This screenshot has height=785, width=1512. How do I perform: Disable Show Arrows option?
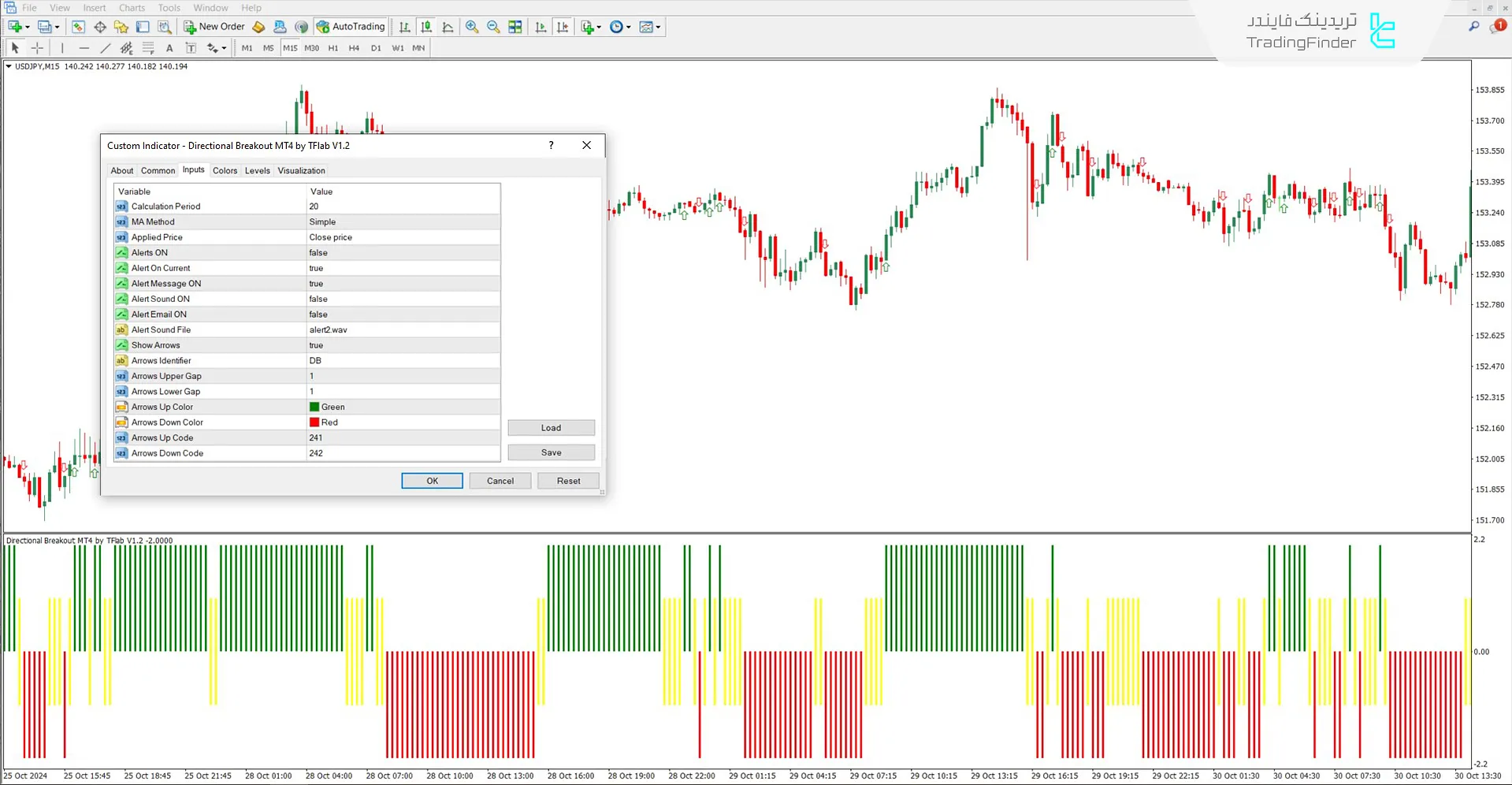(403, 344)
